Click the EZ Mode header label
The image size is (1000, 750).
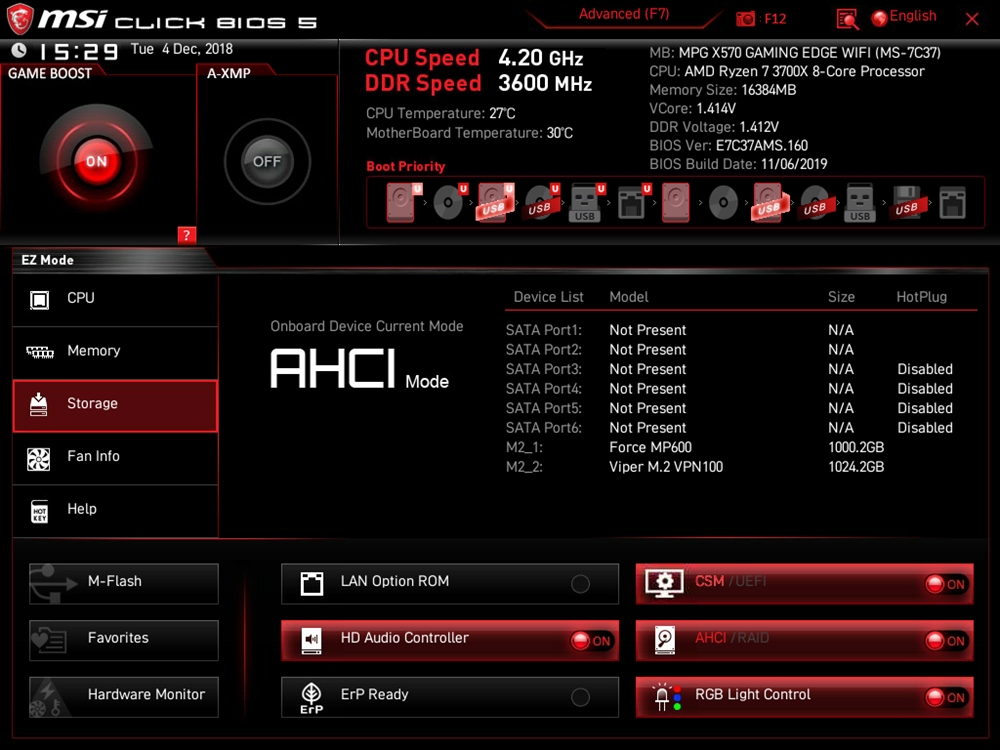[48, 260]
